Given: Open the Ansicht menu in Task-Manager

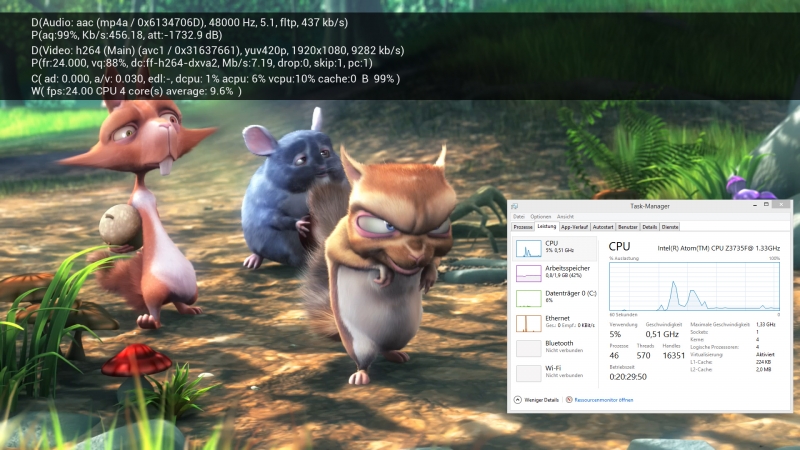Looking at the screenshot, I should pos(565,217).
